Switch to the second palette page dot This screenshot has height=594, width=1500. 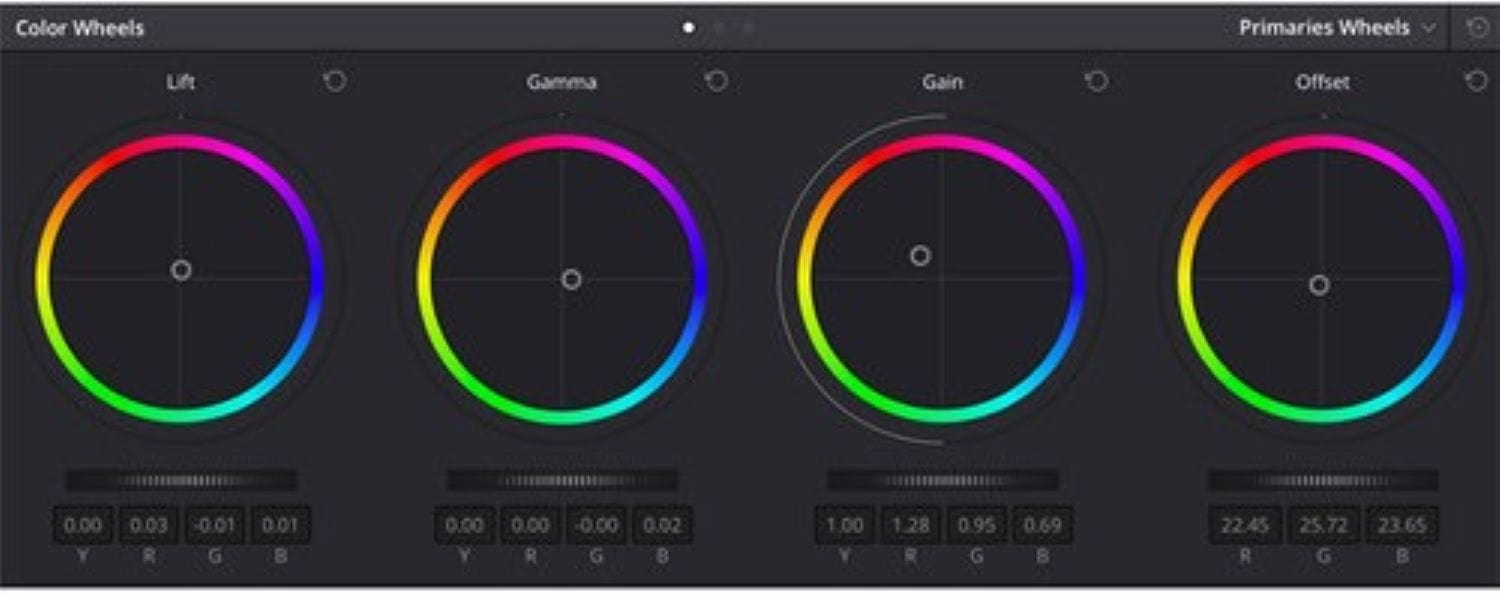[x=719, y=28]
